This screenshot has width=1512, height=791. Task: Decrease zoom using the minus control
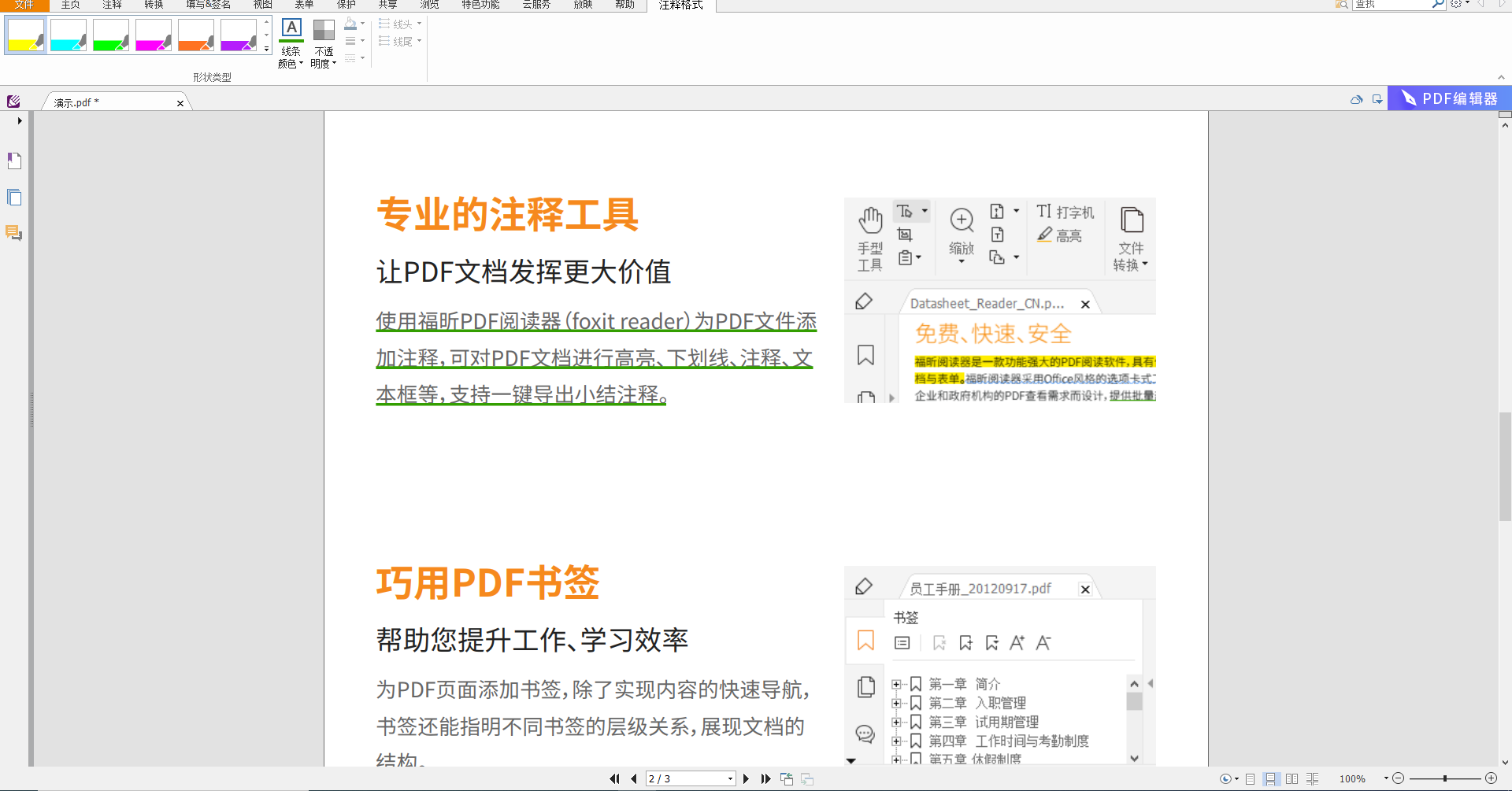[x=1399, y=778]
